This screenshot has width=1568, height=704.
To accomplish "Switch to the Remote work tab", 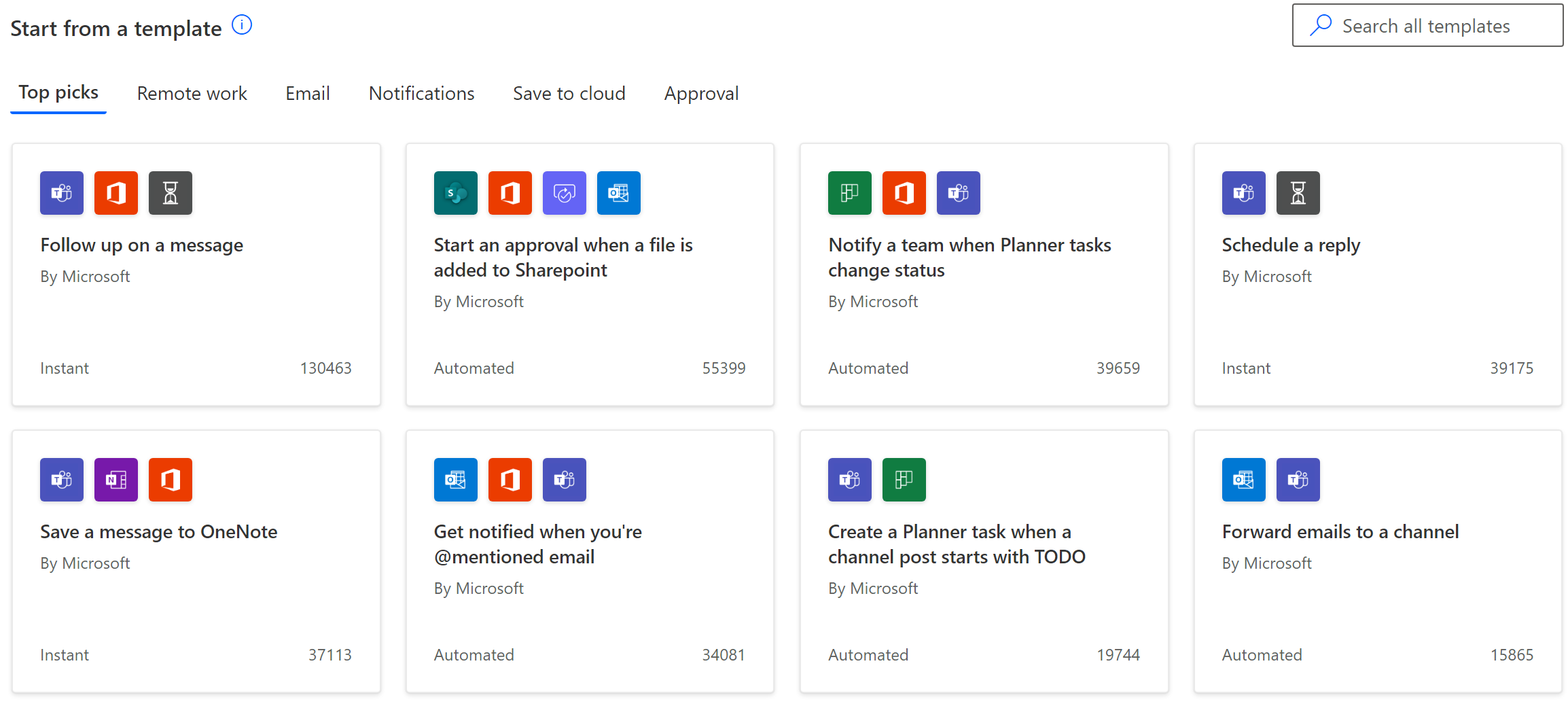I will [x=192, y=93].
